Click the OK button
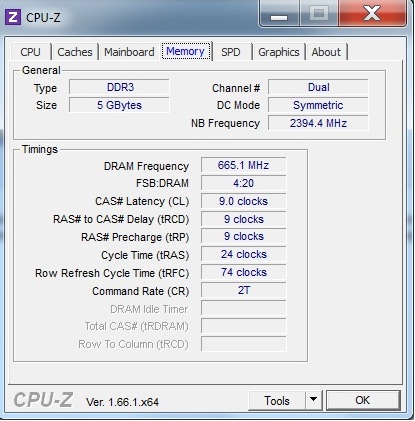415x421 pixels. point(363,400)
